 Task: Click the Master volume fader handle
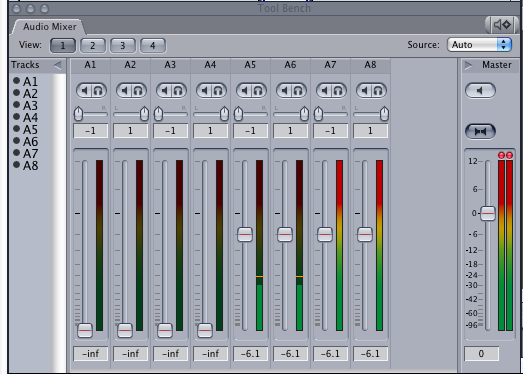tap(488, 214)
